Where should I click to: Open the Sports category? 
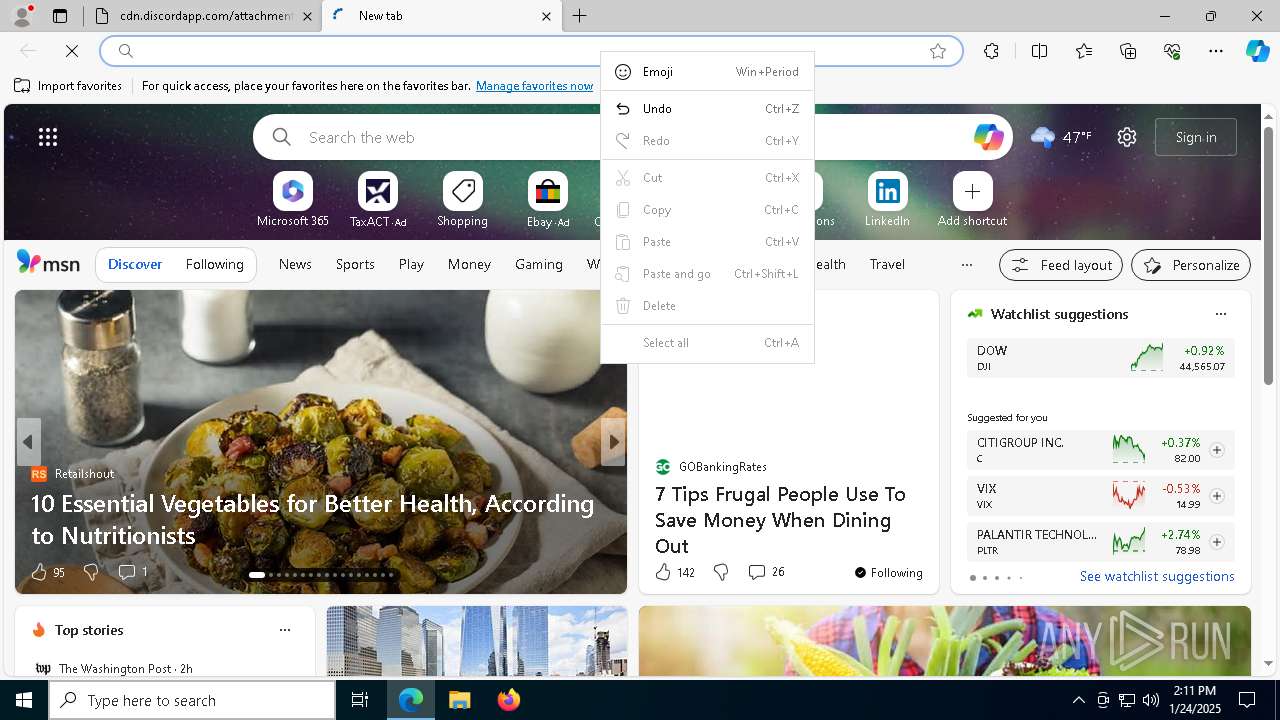[355, 264]
